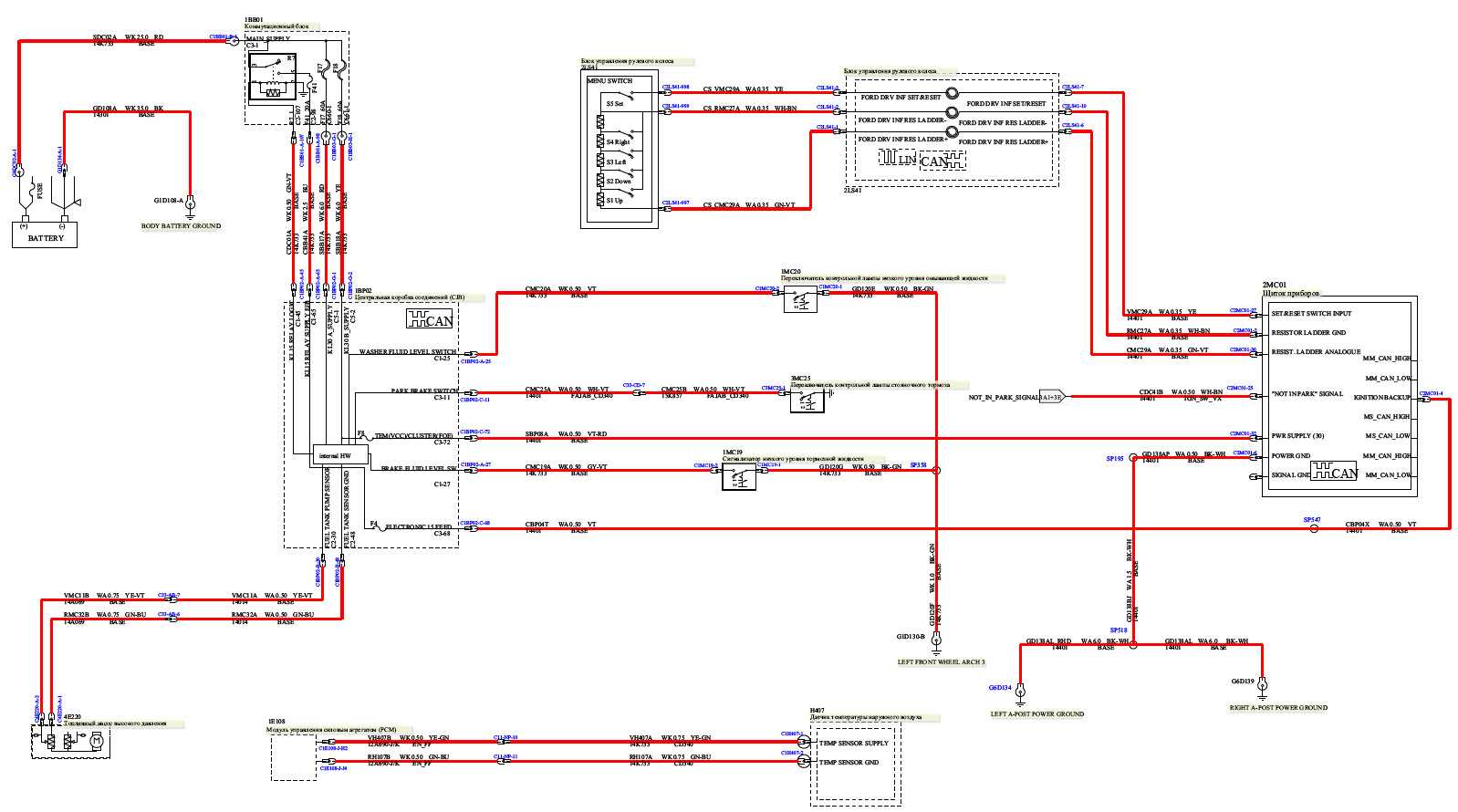The height and width of the screenshot is (812, 1458).
Task: Click the TEMP SENSOR SUPPLY connector pin circle
Action: point(803,743)
